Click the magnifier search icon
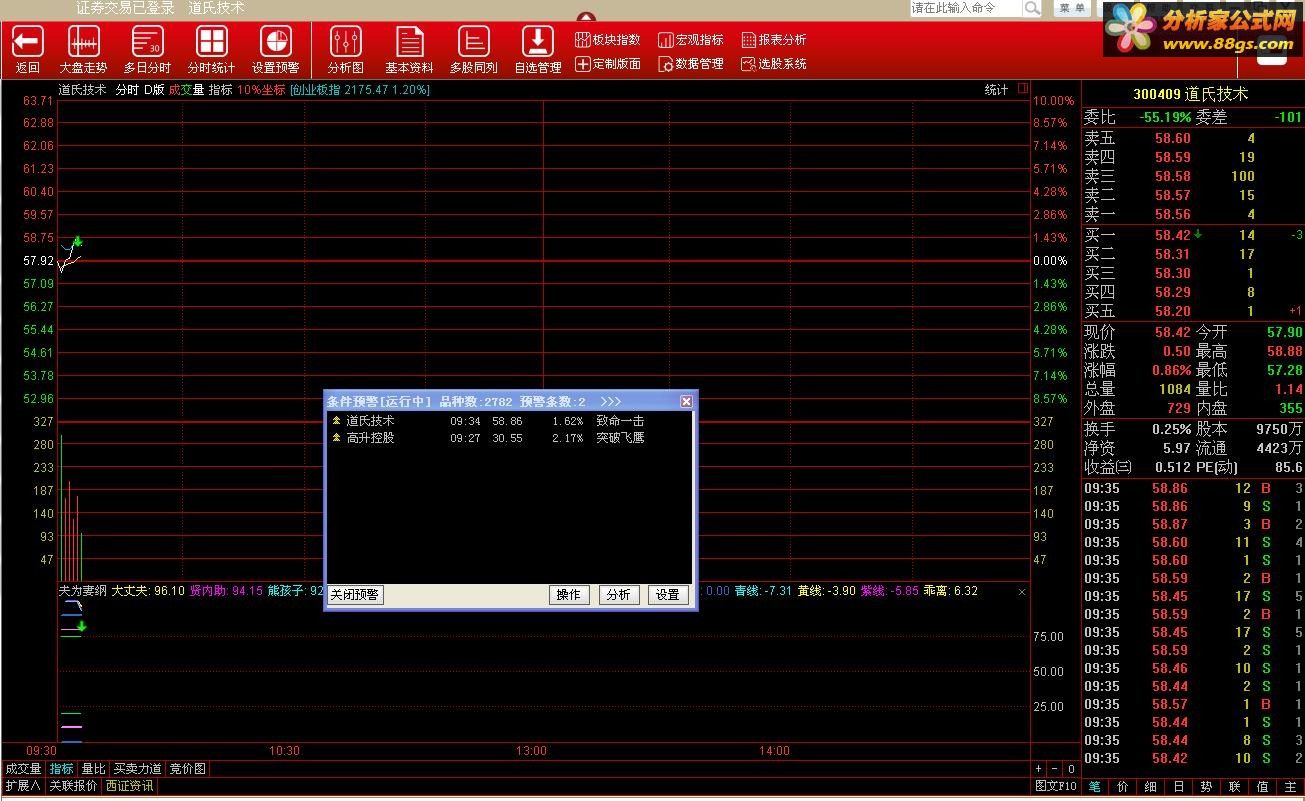This screenshot has height=801, width=1305. 1032,8
